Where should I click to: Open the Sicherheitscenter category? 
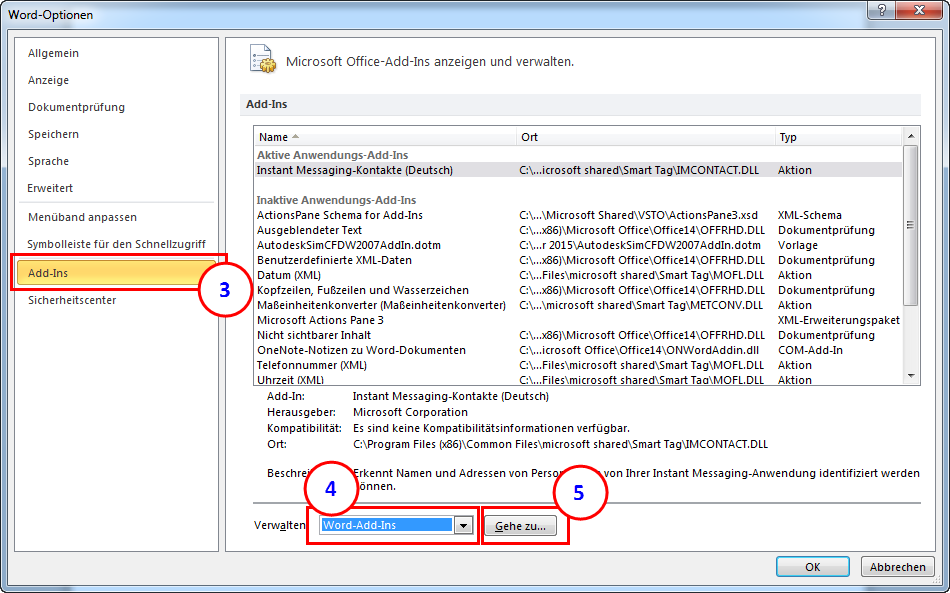point(72,300)
